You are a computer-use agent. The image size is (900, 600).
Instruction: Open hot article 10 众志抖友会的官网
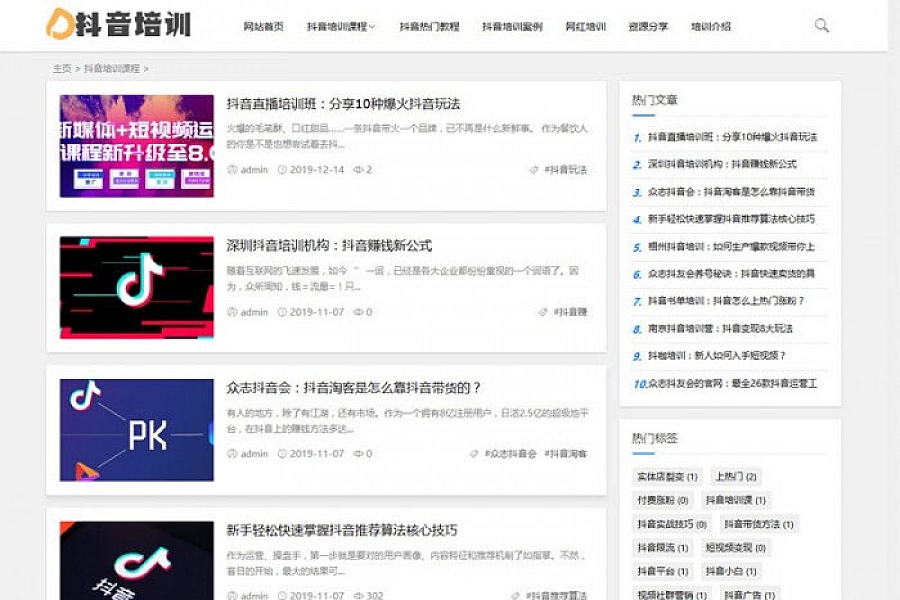pos(732,383)
